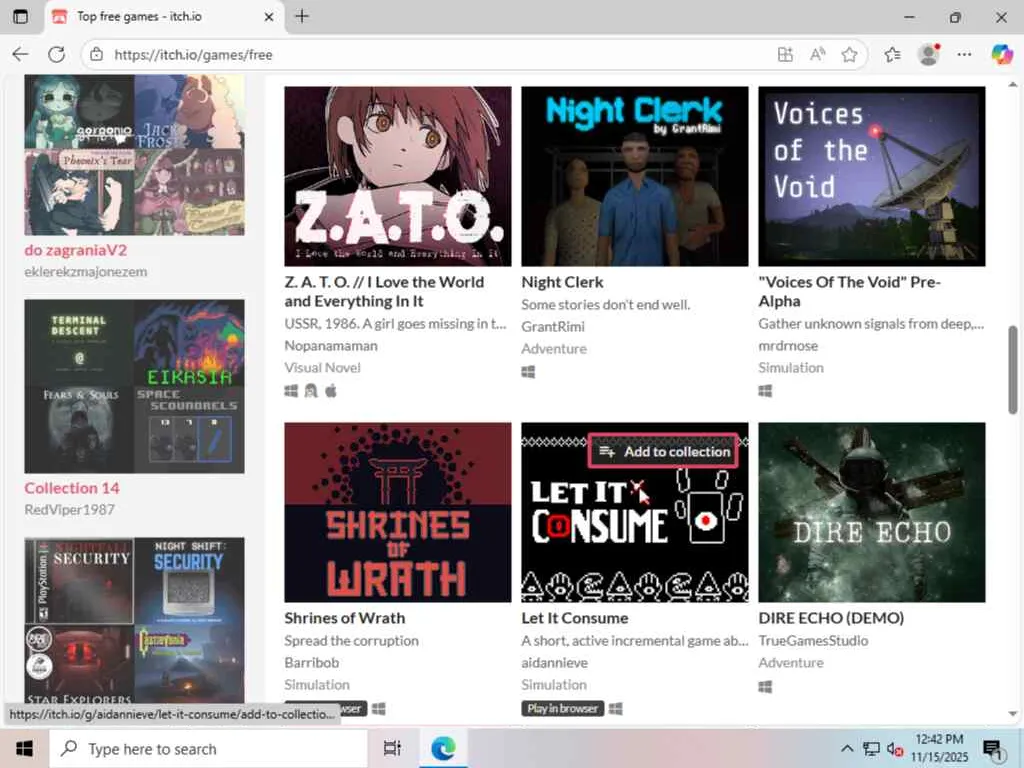Reload the itch.io page
The height and width of the screenshot is (768, 1024).
click(x=57, y=55)
